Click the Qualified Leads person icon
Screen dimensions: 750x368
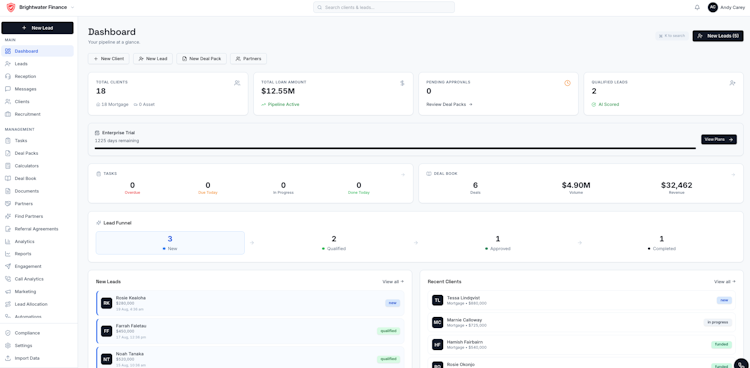(x=732, y=83)
